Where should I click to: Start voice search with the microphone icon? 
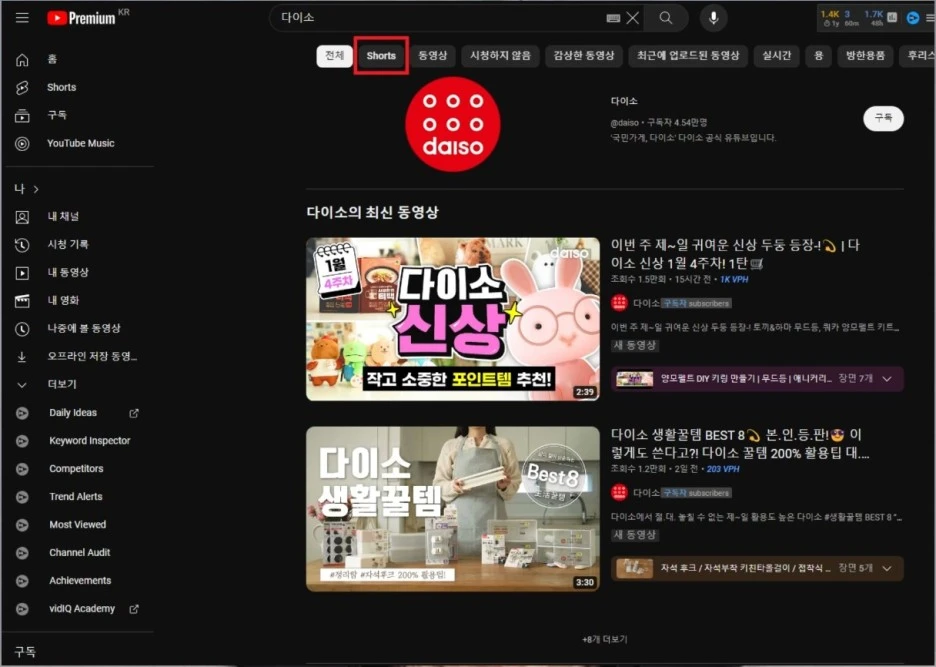pos(713,18)
